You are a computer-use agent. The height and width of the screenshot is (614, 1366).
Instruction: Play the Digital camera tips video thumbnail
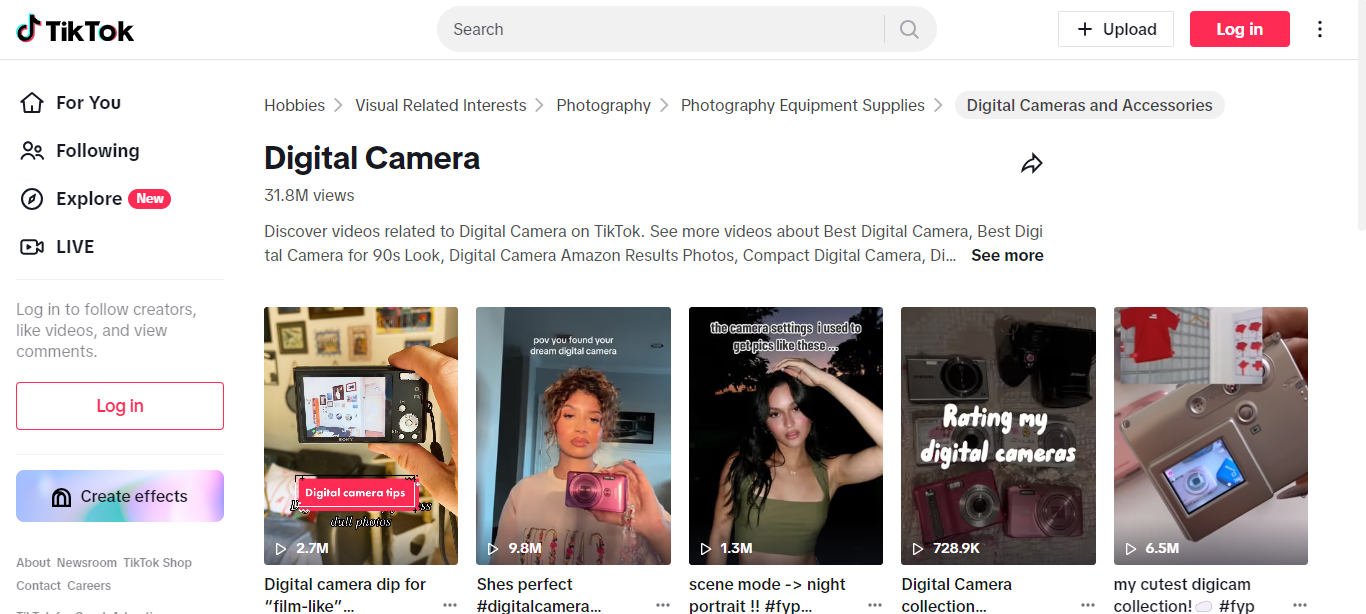point(361,436)
